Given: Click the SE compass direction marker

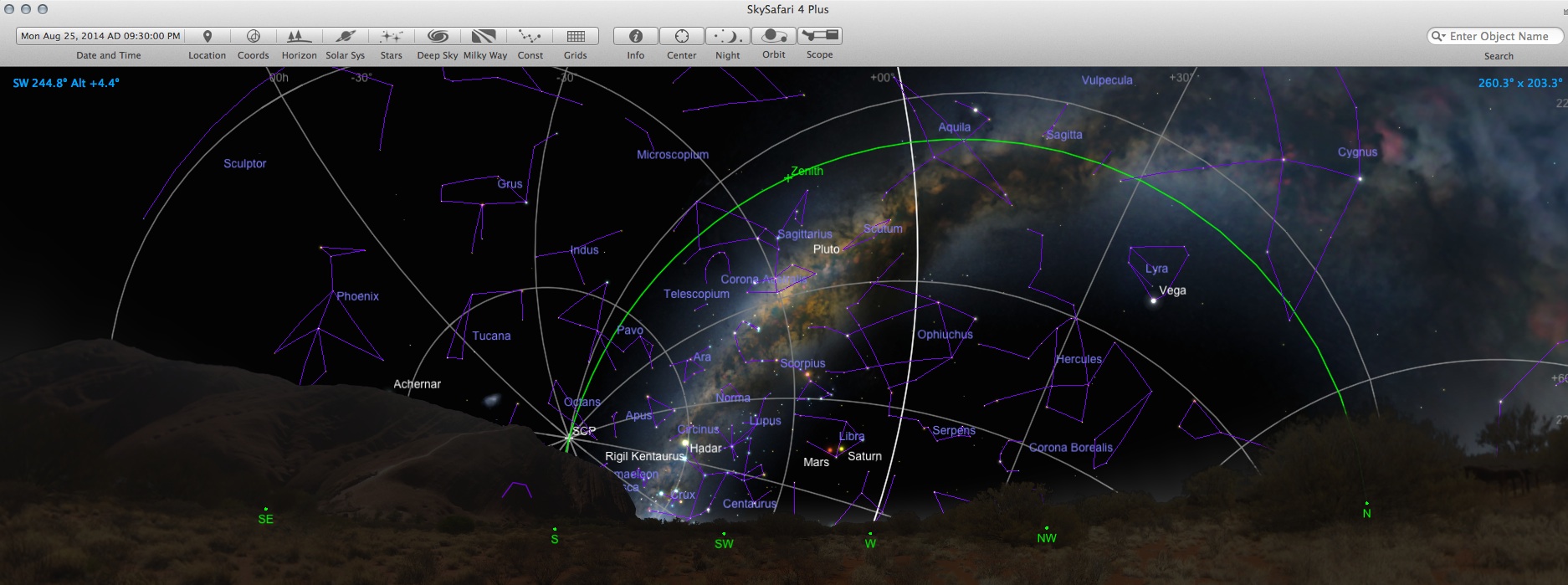Looking at the screenshot, I should (265, 519).
